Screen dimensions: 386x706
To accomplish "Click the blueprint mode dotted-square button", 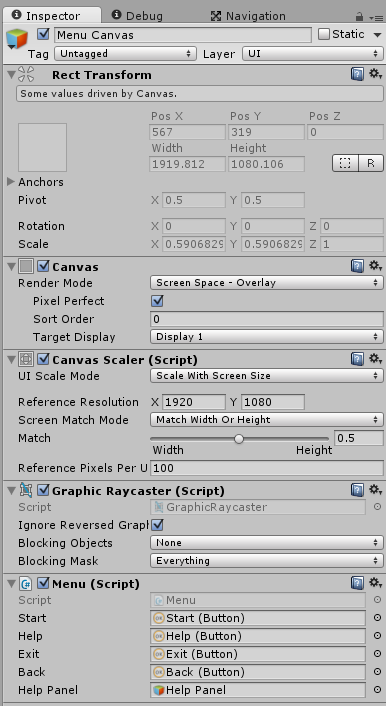I will pyautogui.click(x=345, y=163).
